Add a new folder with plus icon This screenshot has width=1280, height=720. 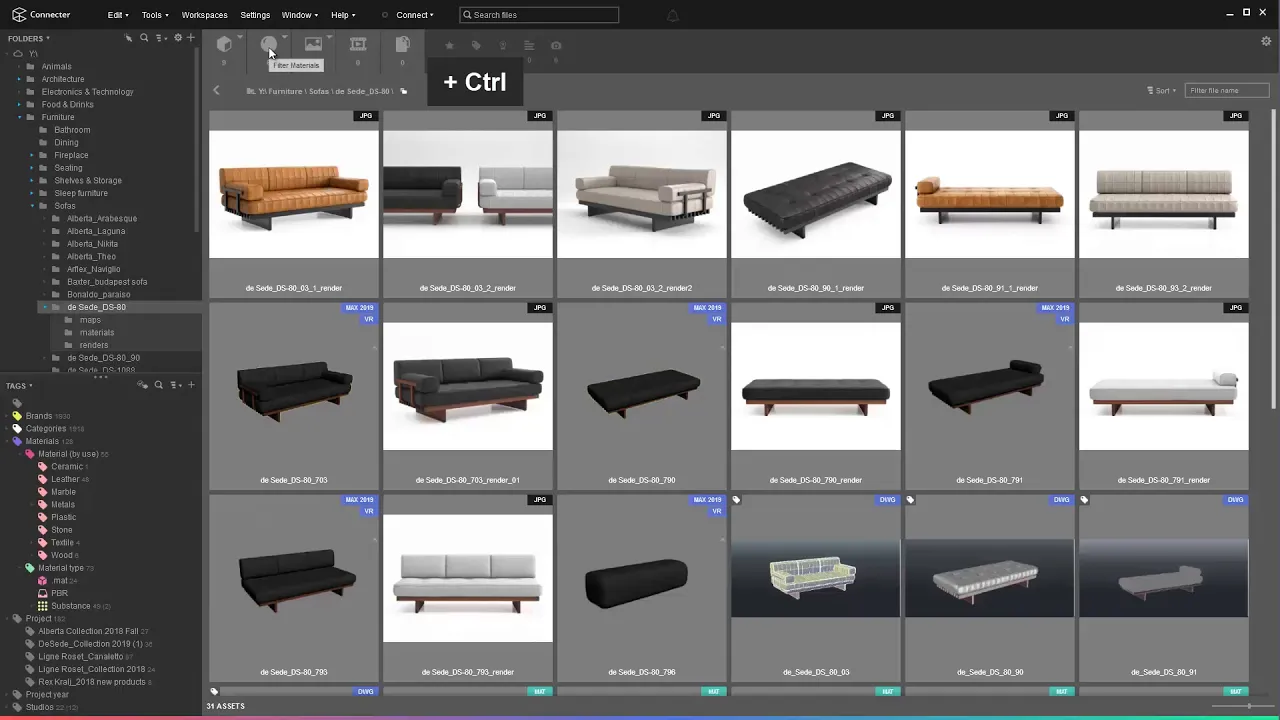pos(191,38)
